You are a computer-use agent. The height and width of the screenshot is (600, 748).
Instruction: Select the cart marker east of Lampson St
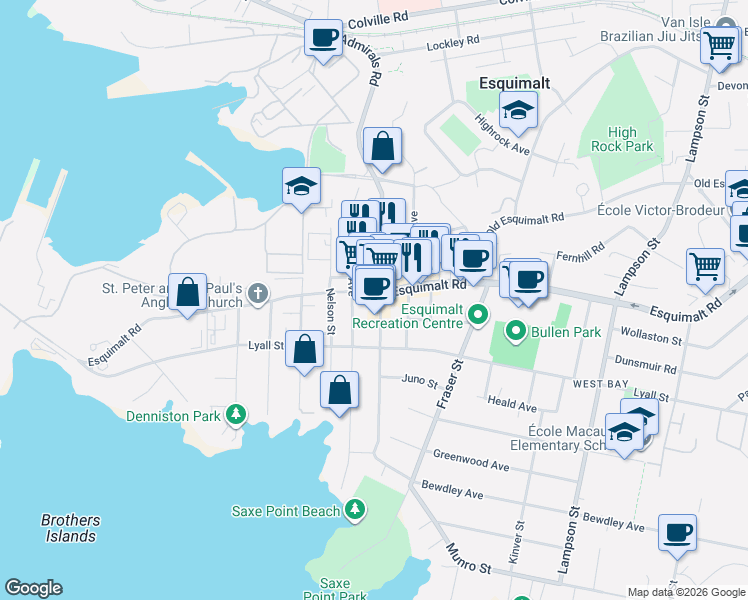(x=705, y=270)
